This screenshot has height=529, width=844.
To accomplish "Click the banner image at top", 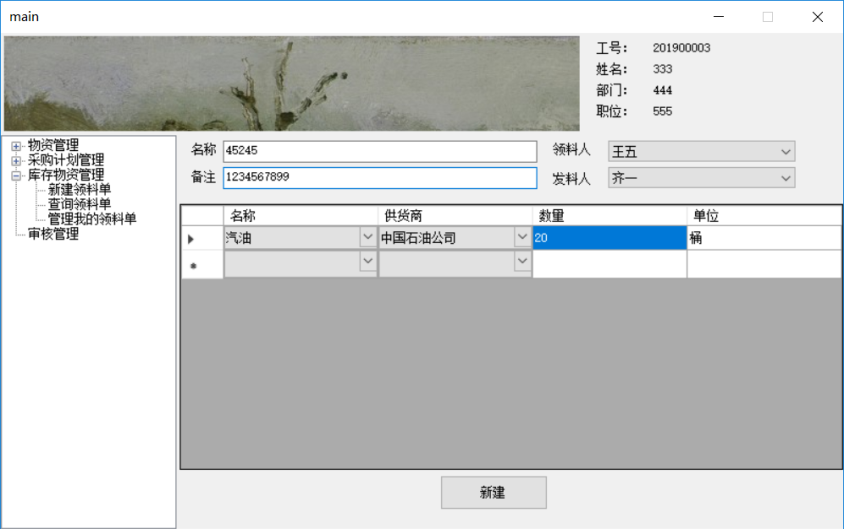I will [292, 83].
